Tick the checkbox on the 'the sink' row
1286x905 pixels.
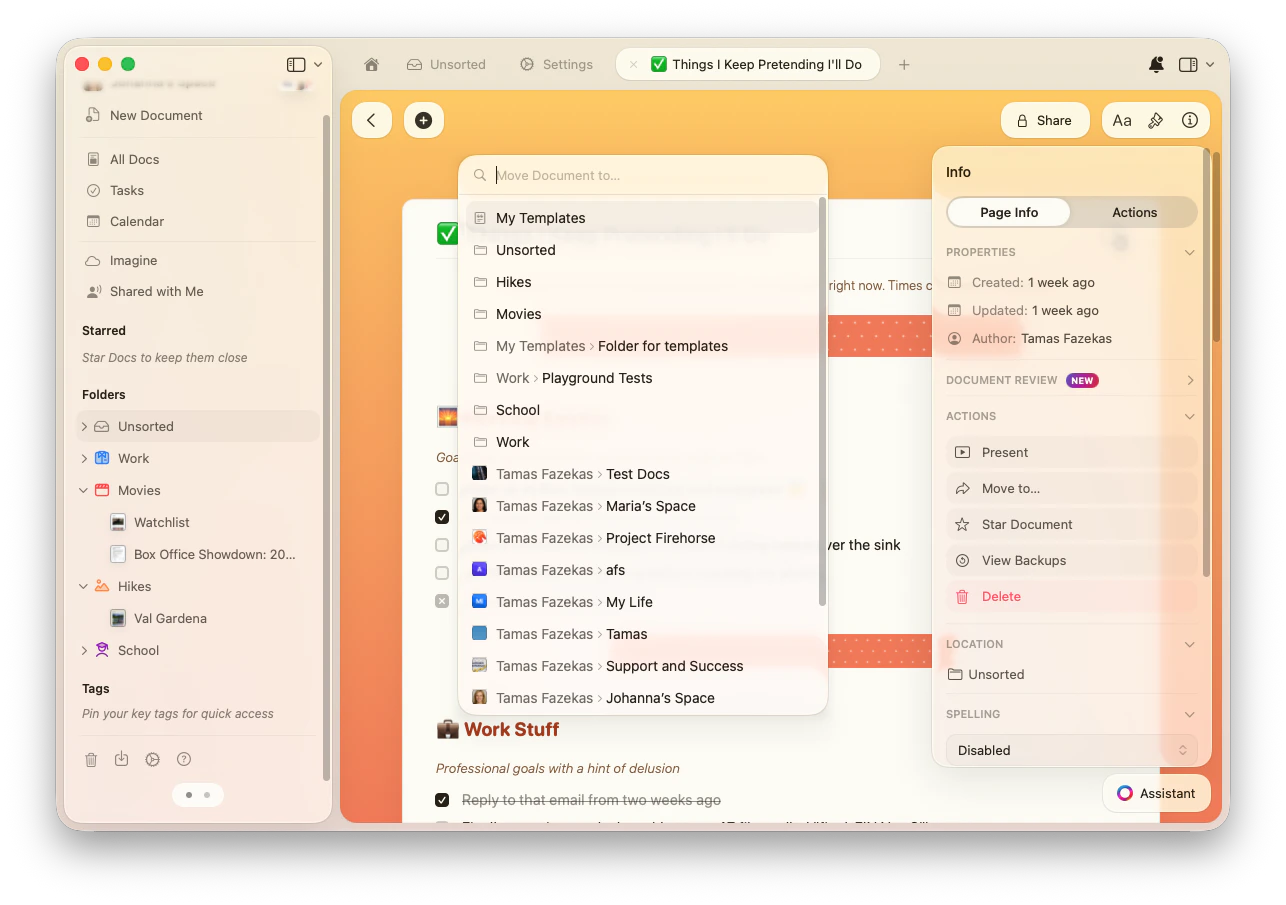[442, 545]
